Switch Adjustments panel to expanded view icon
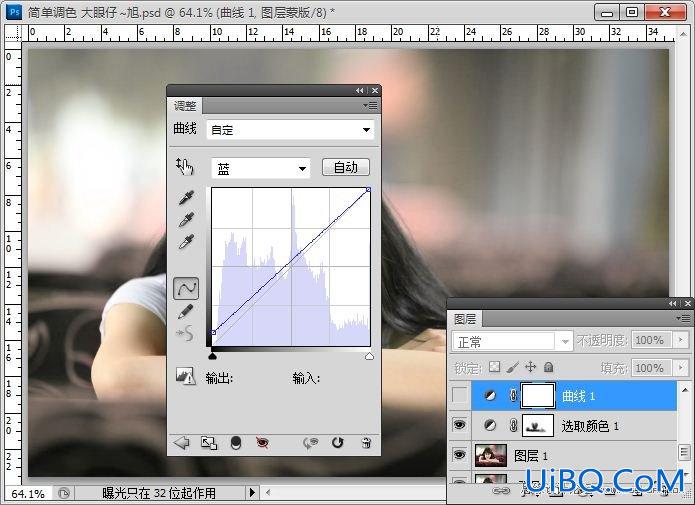 209,442
